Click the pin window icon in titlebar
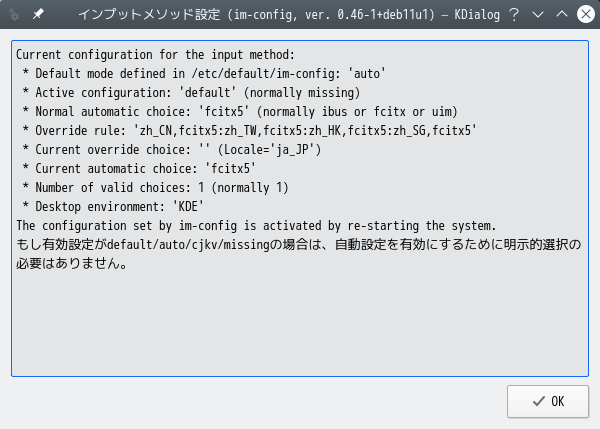Image resolution: width=600 pixels, height=429 pixels. (38, 15)
